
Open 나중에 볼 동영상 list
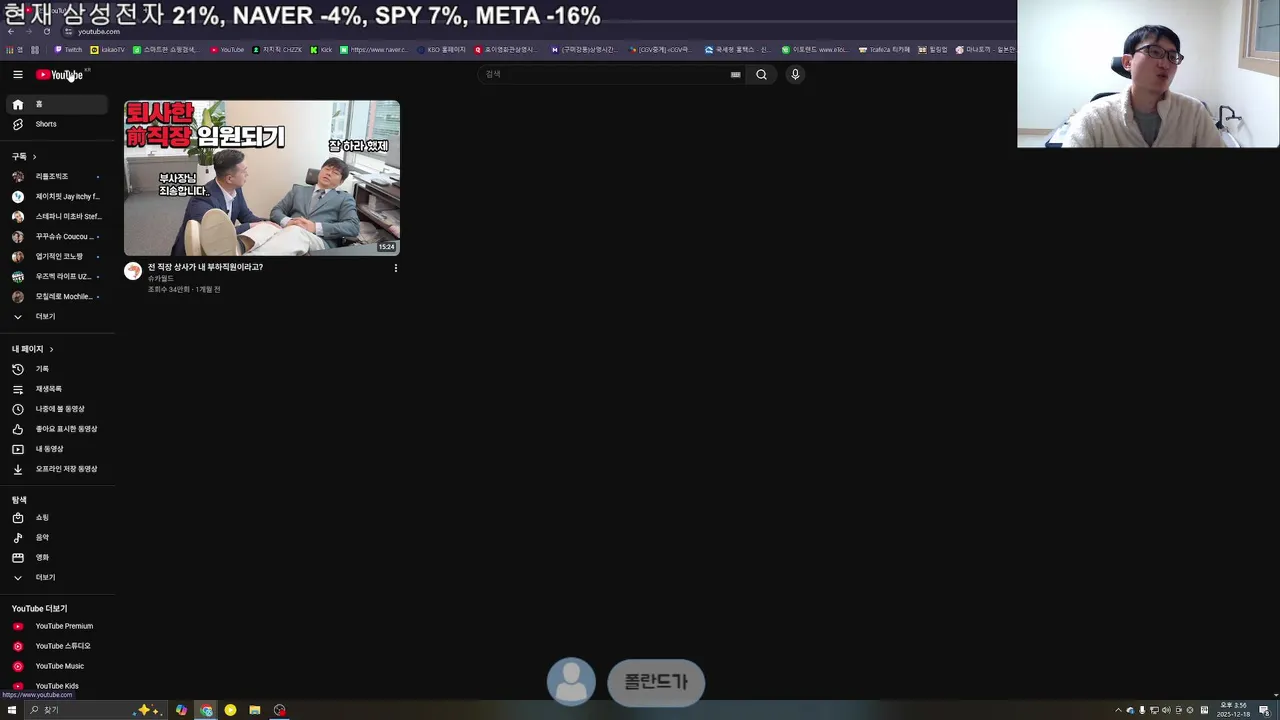(57, 409)
